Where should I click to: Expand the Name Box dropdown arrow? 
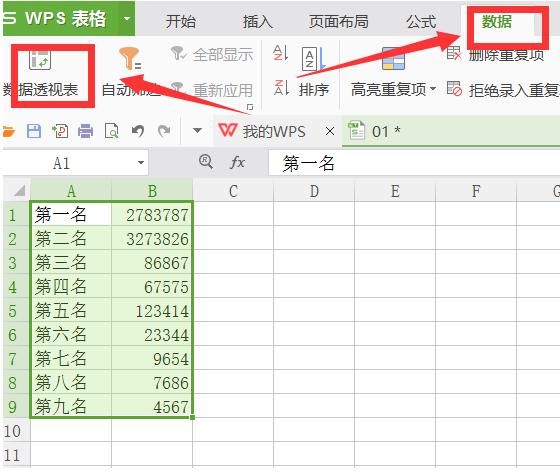[141, 163]
